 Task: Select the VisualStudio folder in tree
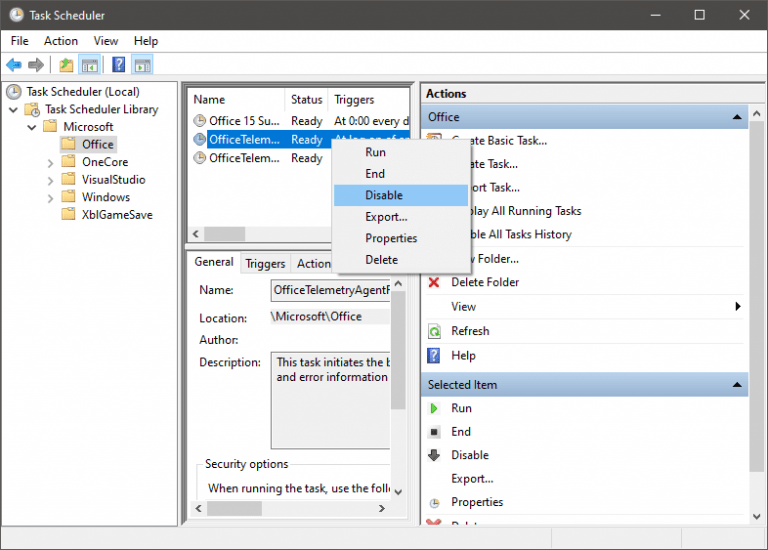pos(113,180)
